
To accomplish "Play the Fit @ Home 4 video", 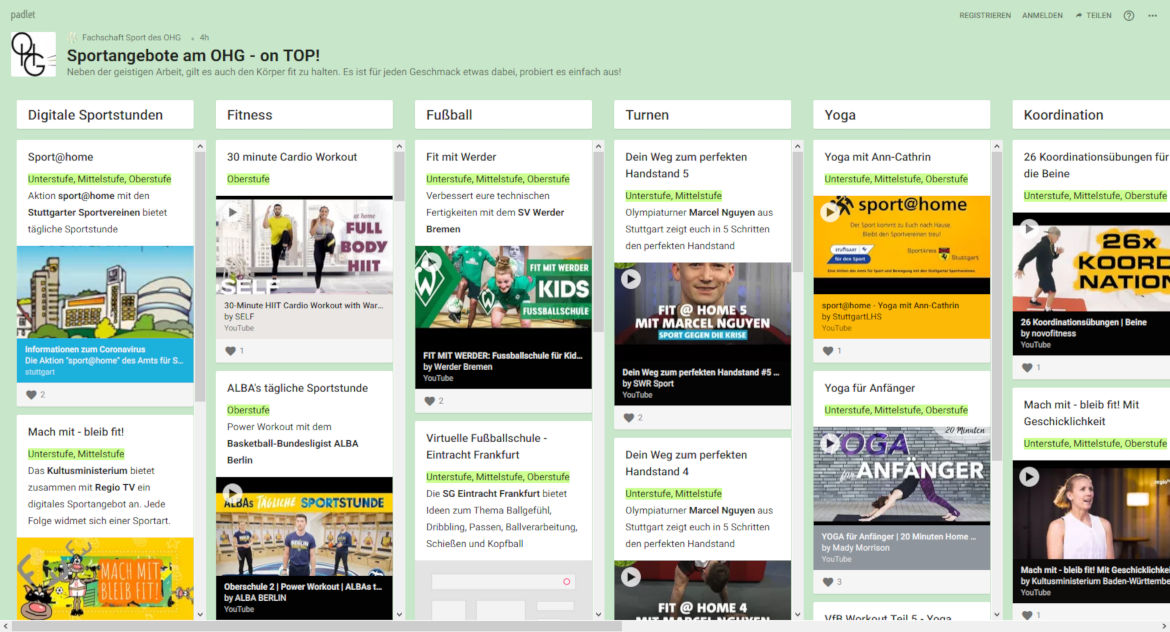I will [631, 578].
